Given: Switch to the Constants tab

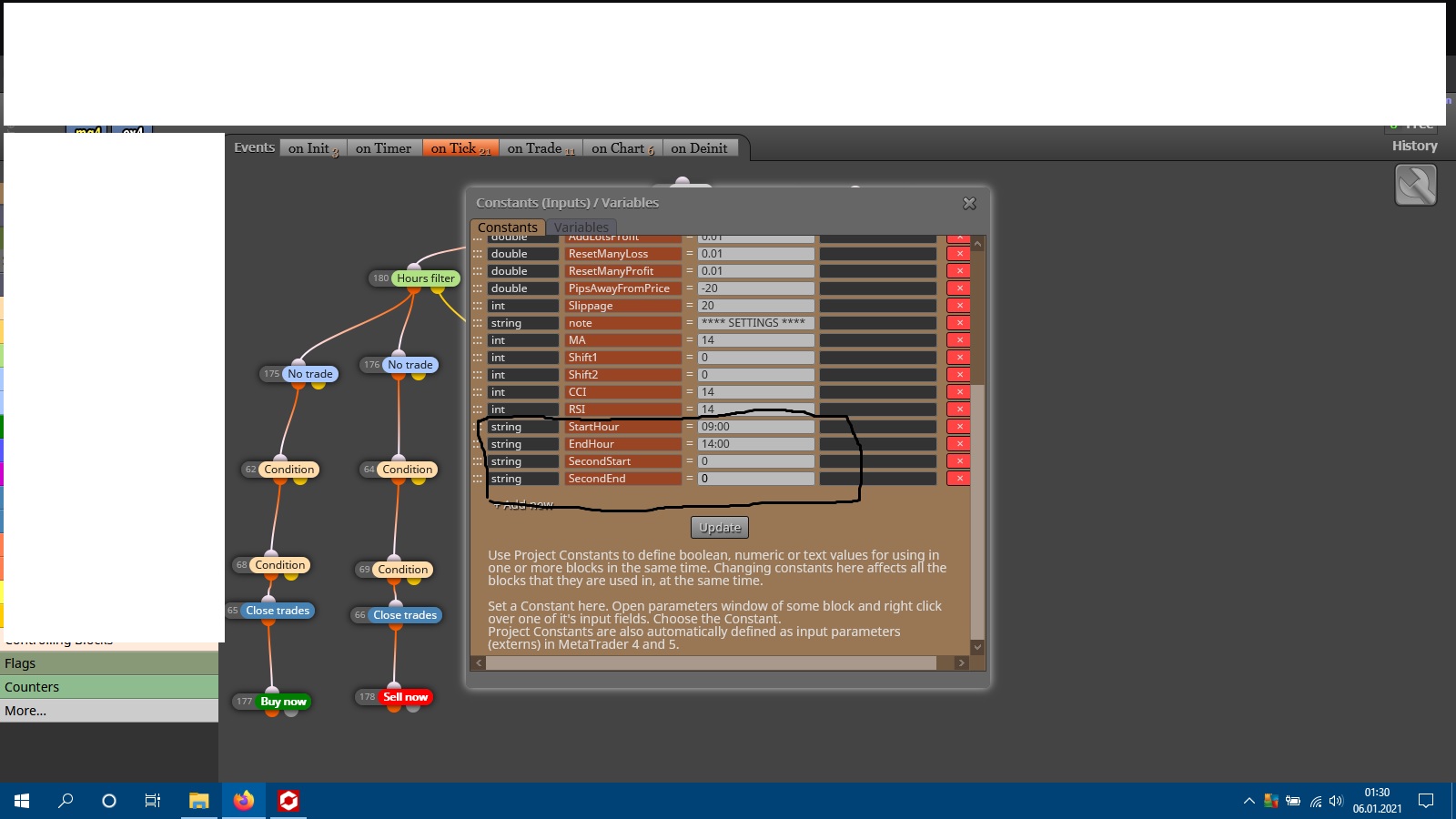Looking at the screenshot, I should (x=508, y=227).
